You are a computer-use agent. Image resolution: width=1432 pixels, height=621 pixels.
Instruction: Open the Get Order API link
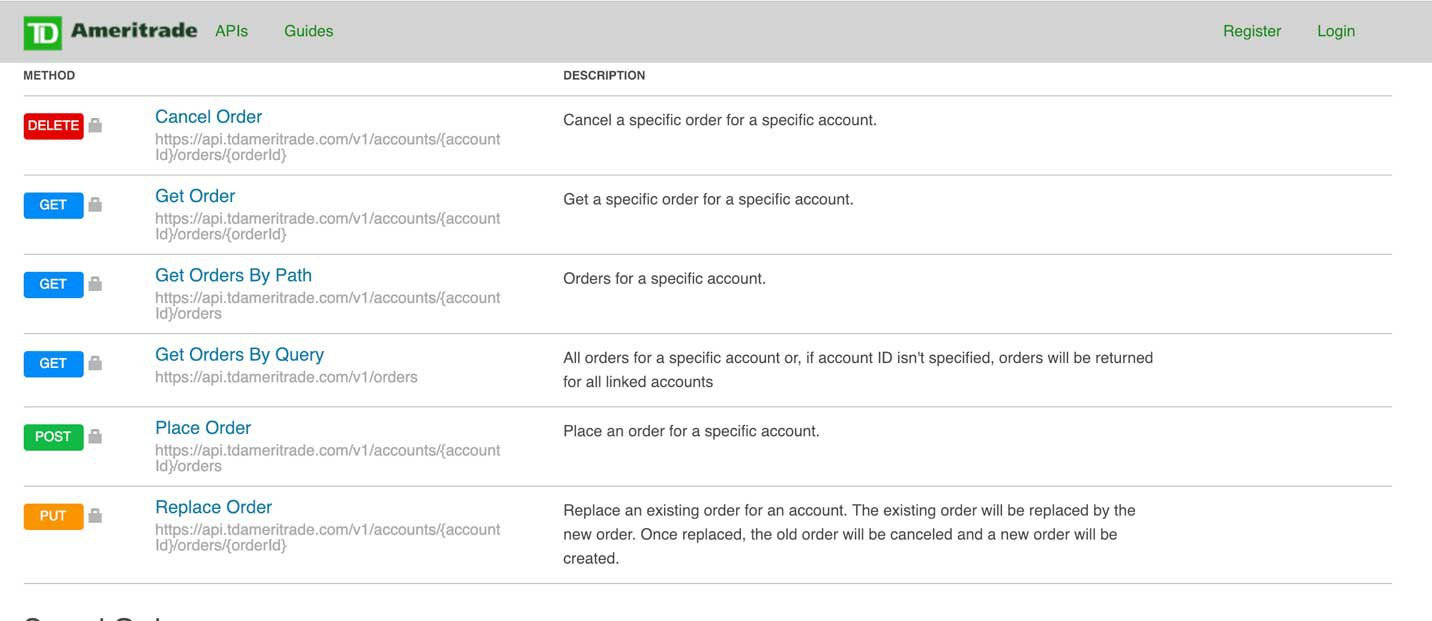click(x=195, y=196)
